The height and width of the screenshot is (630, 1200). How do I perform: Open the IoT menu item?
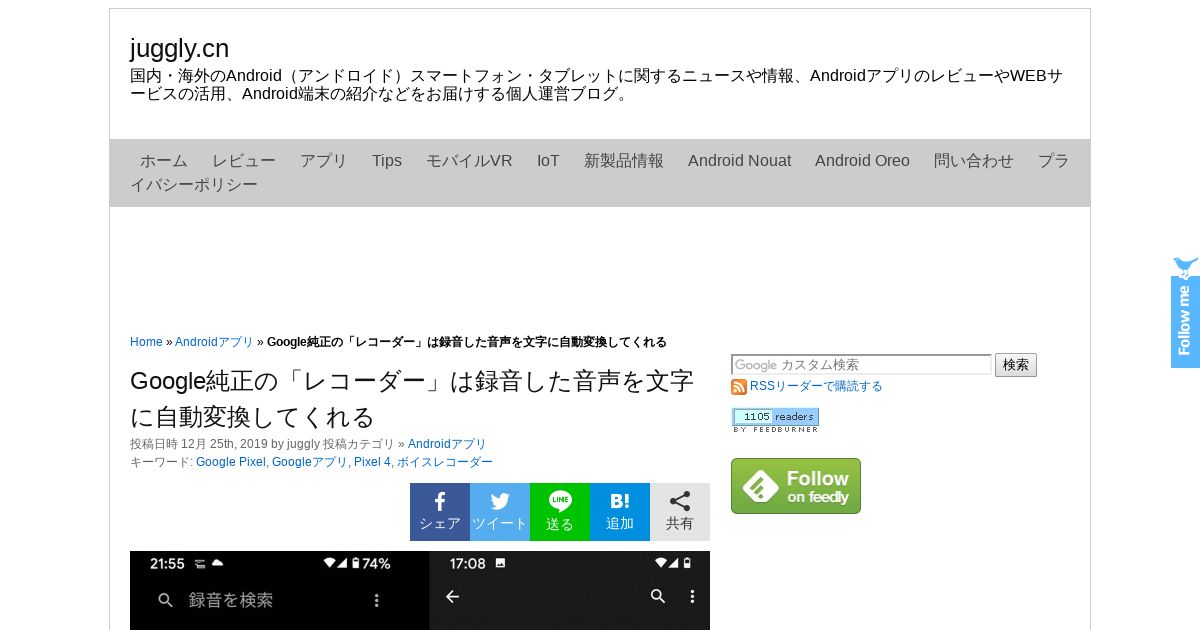pyautogui.click(x=548, y=161)
